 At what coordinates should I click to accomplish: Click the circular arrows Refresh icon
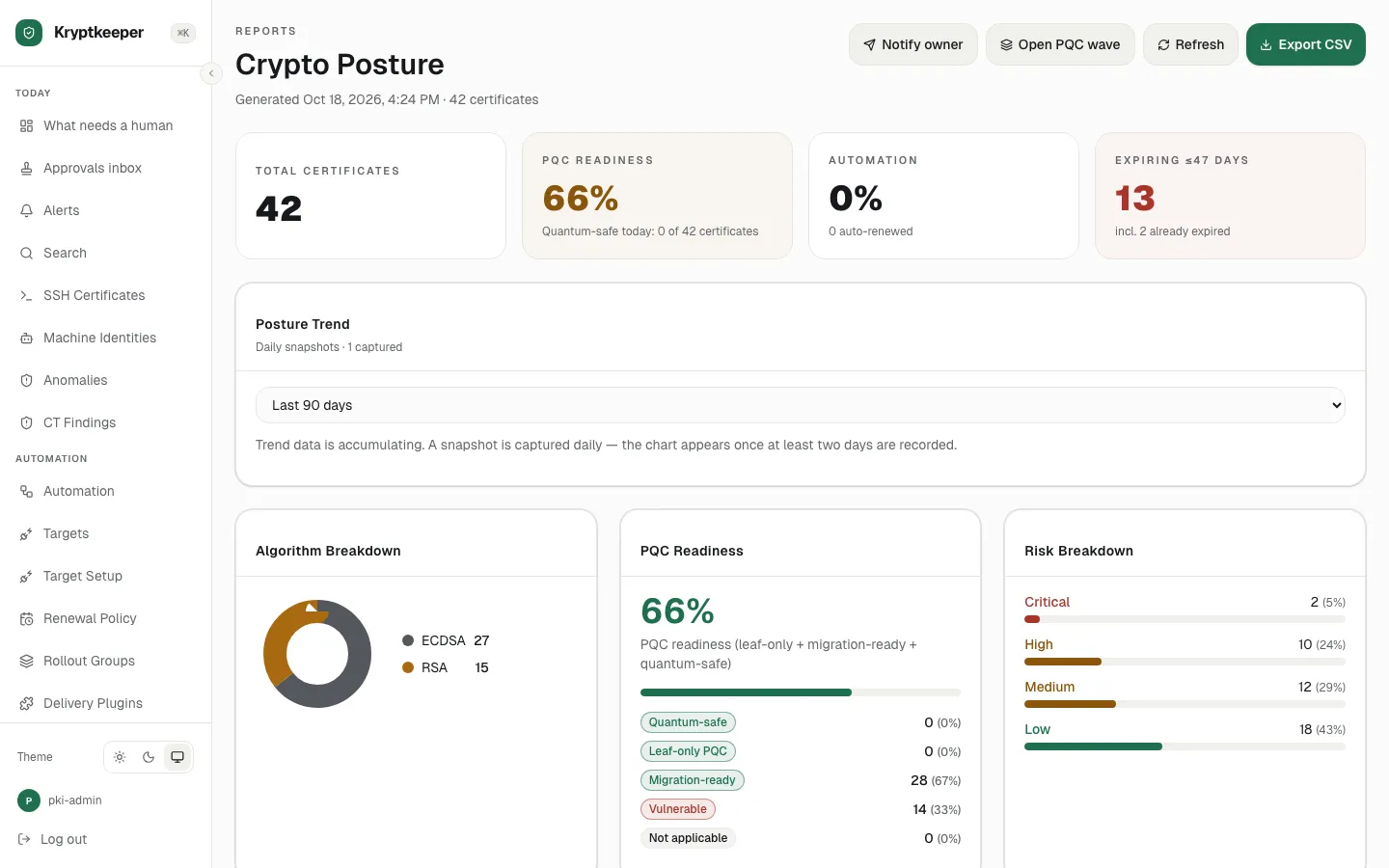[x=1163, y=44]
